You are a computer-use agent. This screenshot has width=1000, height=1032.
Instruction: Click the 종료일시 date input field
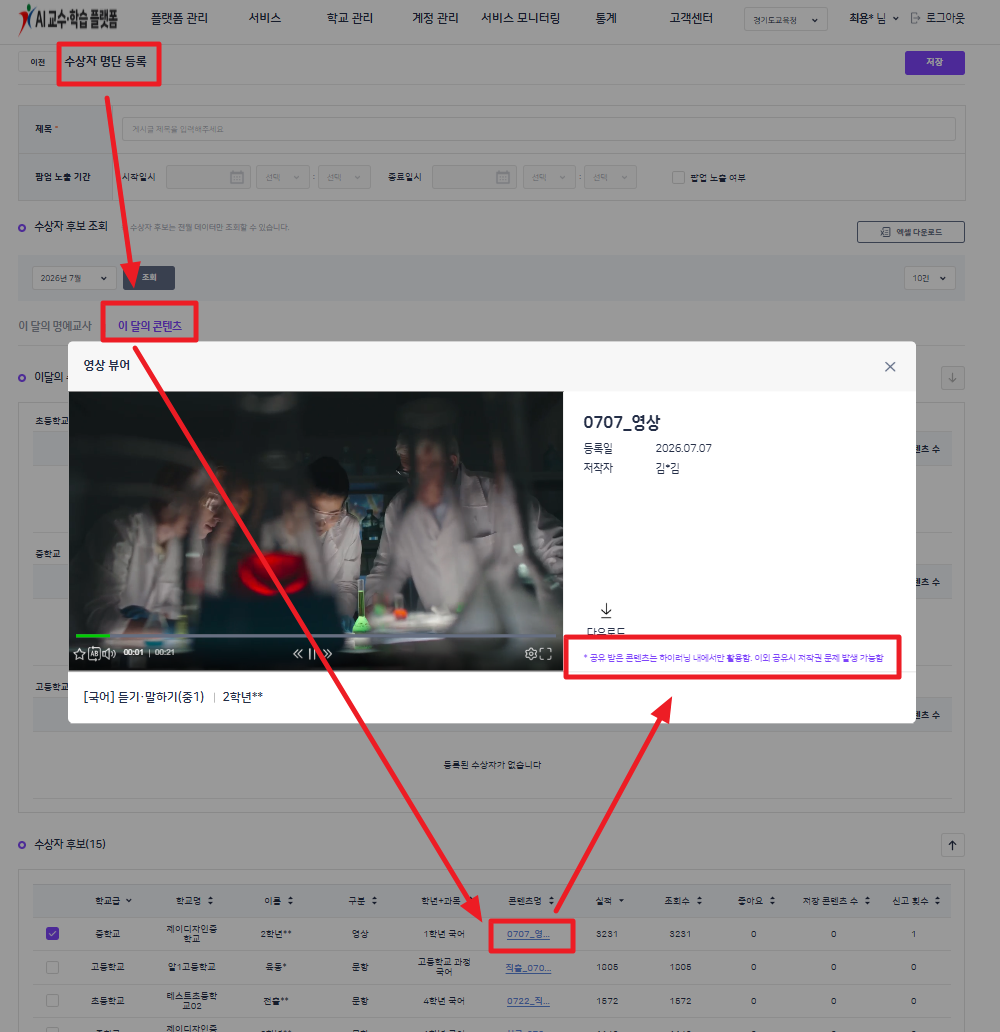point(474,177)
